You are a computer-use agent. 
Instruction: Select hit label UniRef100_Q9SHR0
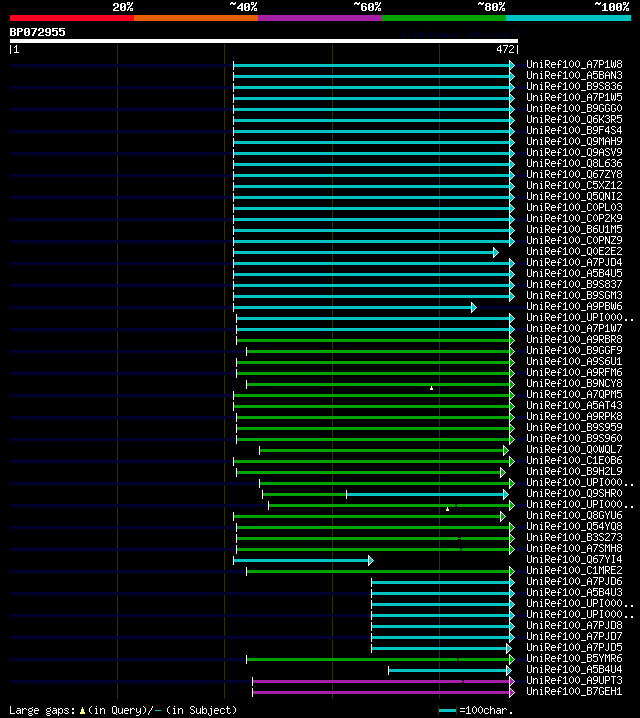click(x=574, y=493)
